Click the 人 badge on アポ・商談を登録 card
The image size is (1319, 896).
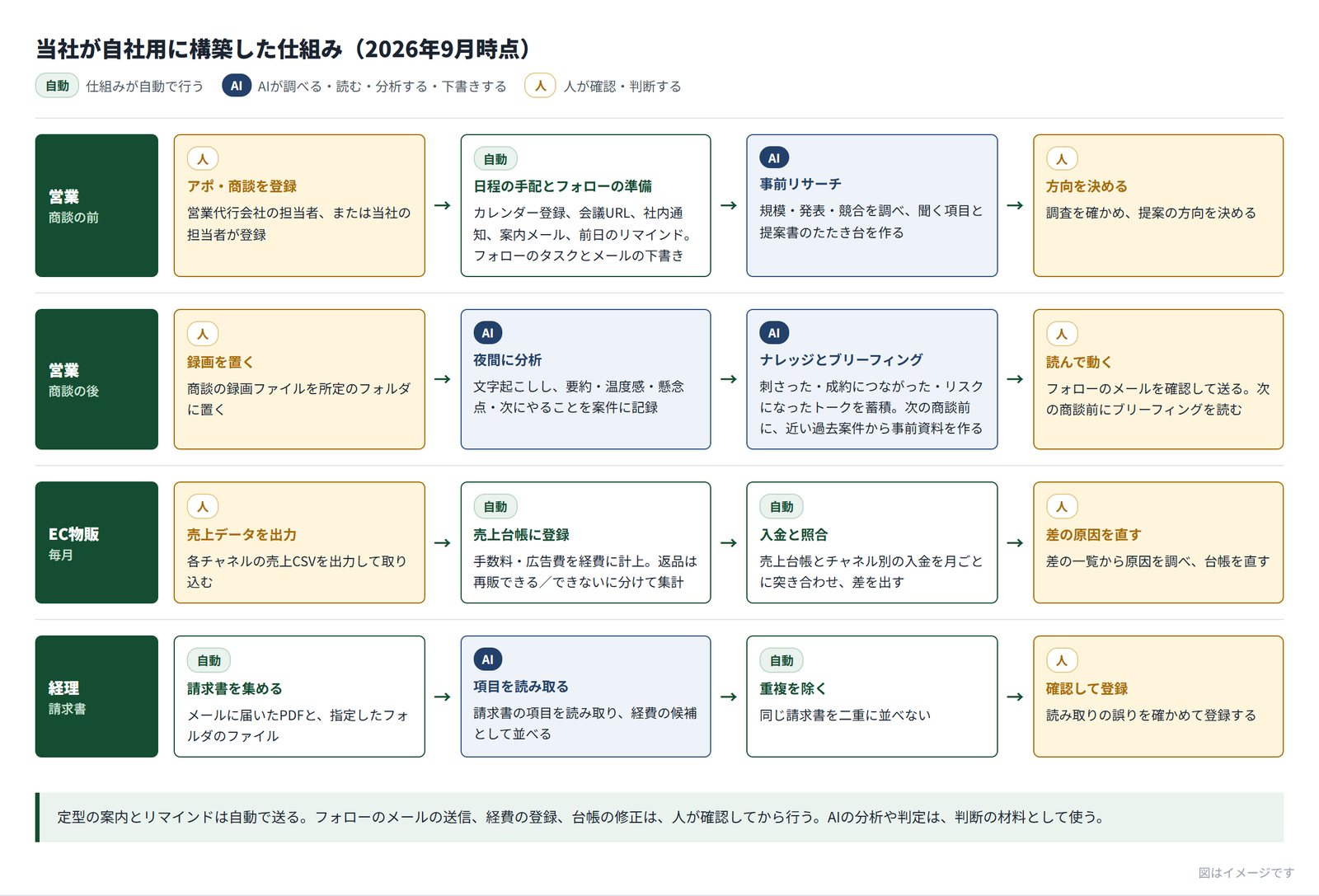[x=203, y=158]
